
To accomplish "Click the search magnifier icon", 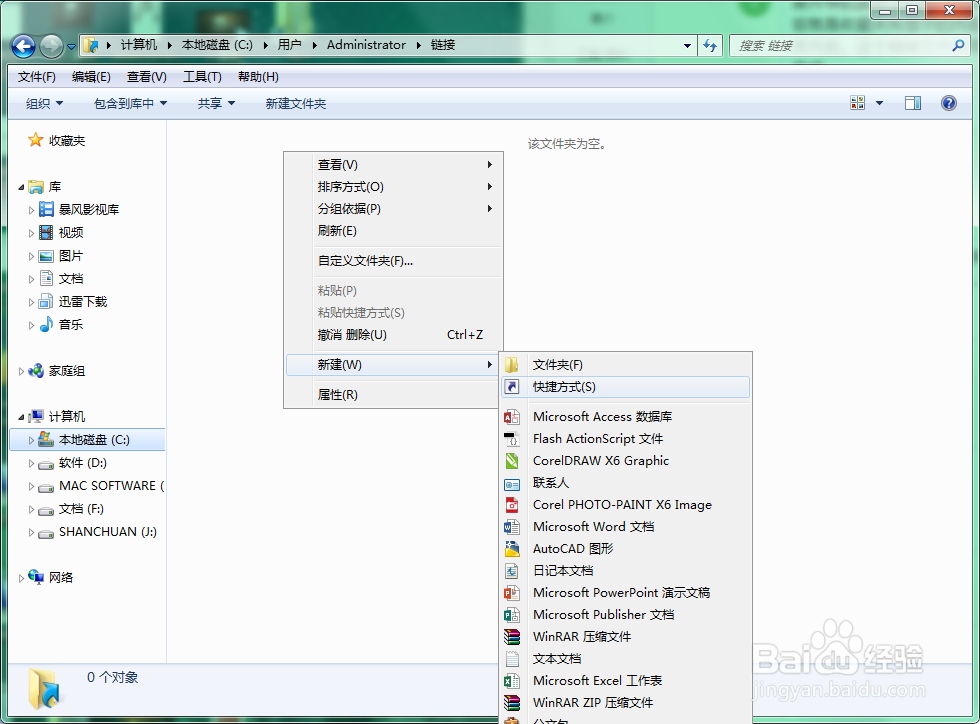I will pos(958,45).
